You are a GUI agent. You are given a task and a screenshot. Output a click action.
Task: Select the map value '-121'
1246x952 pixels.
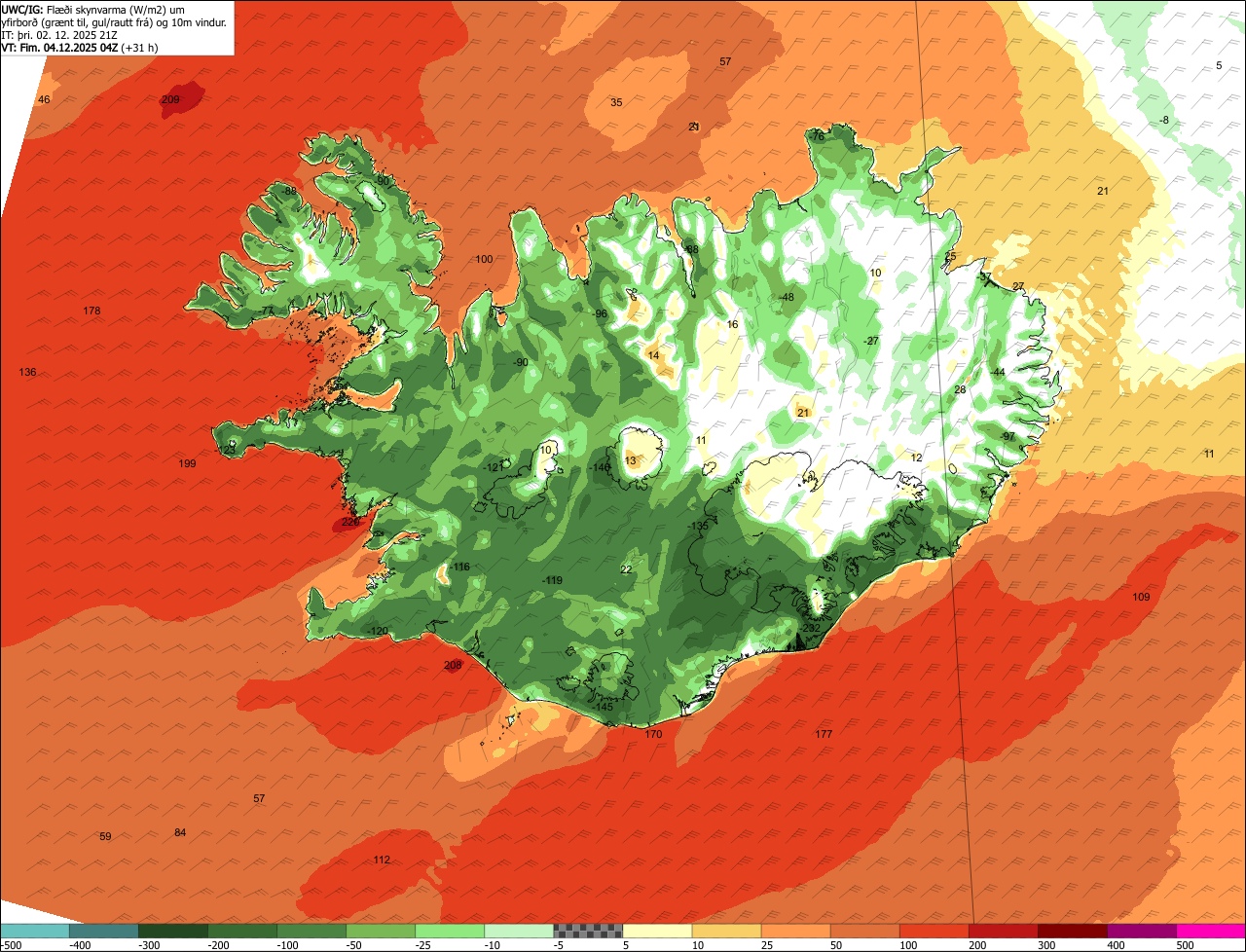click(494, 467)
